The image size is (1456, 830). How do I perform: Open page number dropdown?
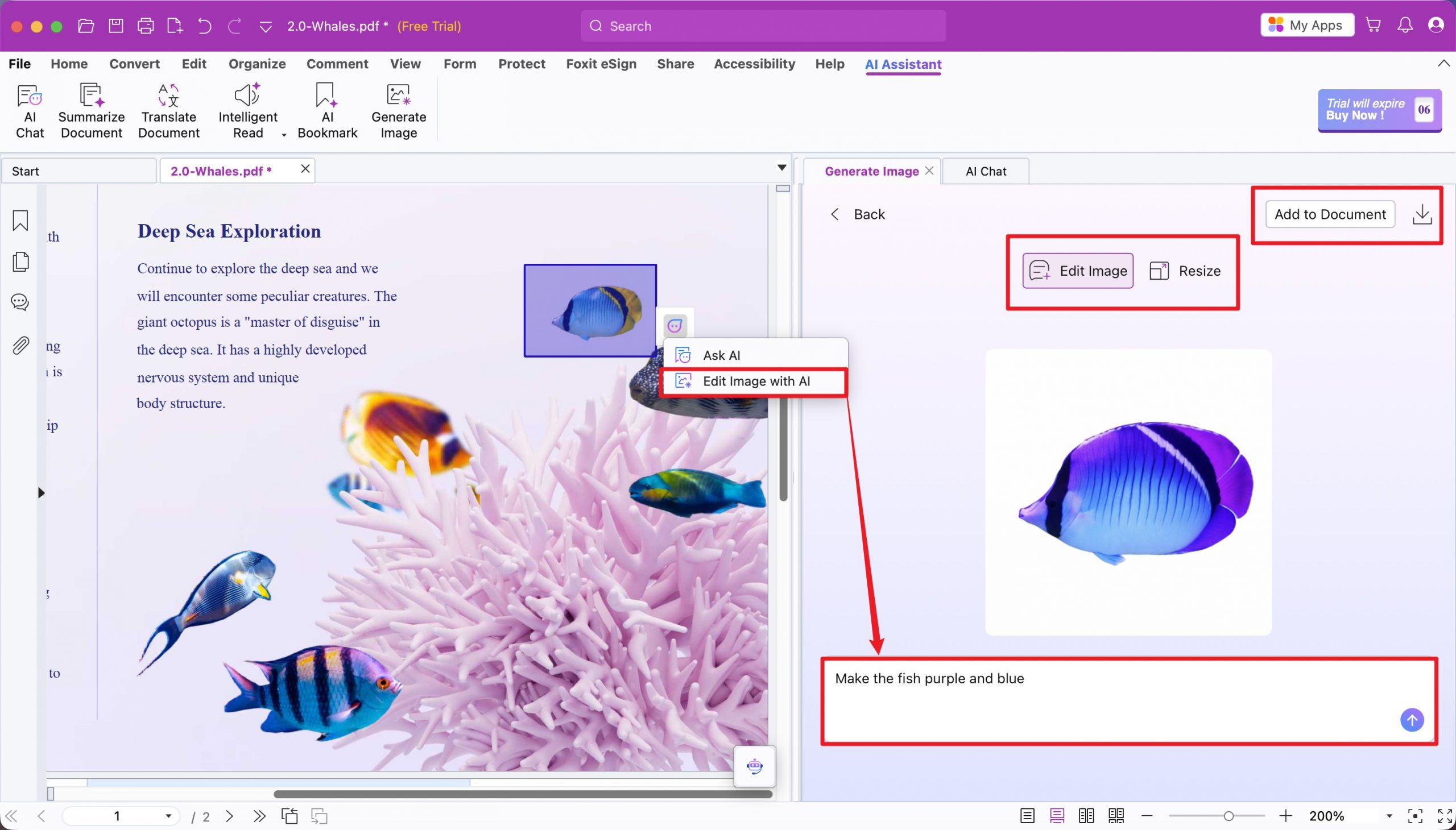coord(168,816)
